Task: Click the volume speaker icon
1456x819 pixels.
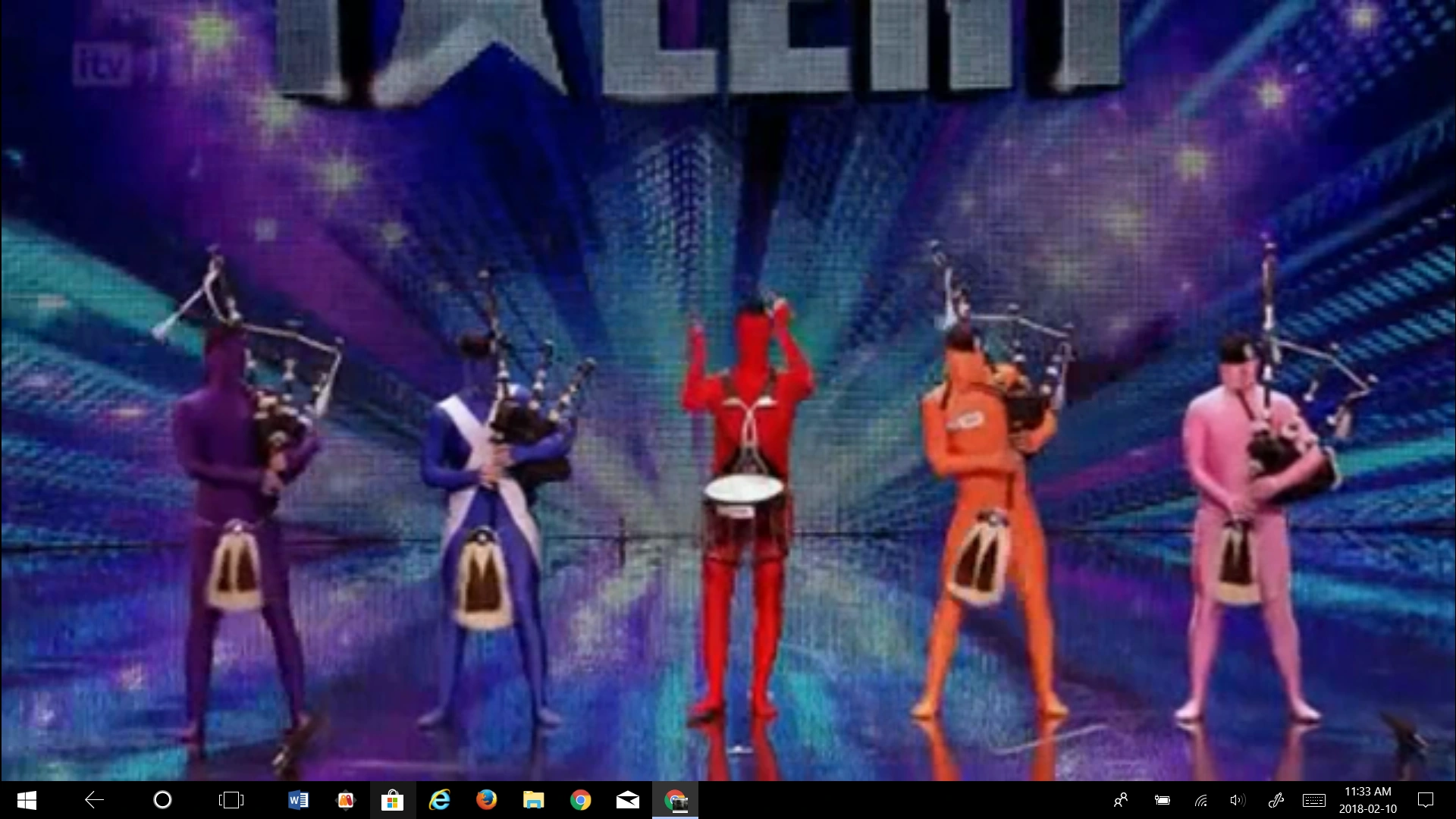Action: (x=1237, y=800)
